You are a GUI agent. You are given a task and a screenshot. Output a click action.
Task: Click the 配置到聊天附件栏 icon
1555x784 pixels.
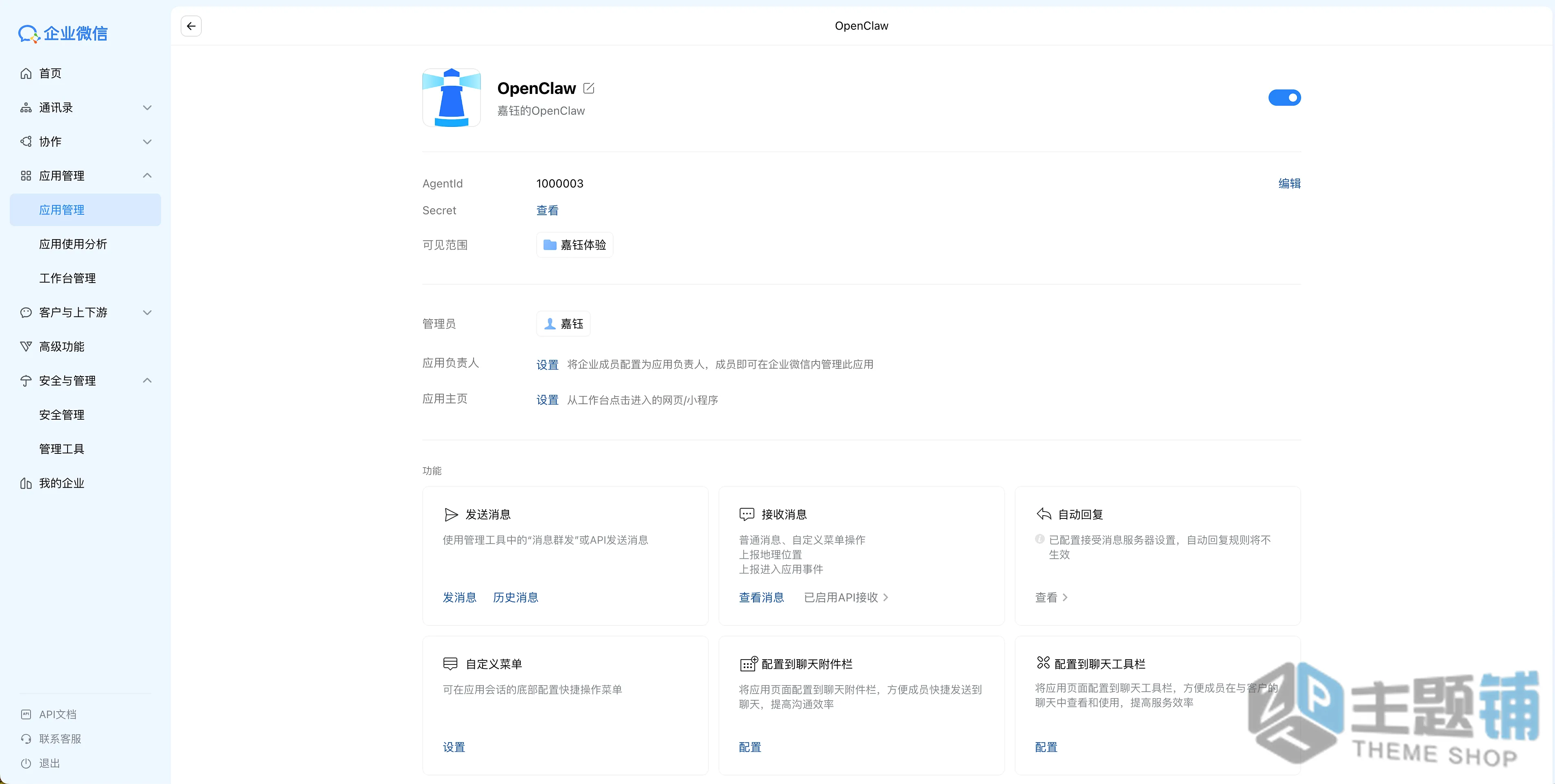pyautogui.click(x=749, y=664)
